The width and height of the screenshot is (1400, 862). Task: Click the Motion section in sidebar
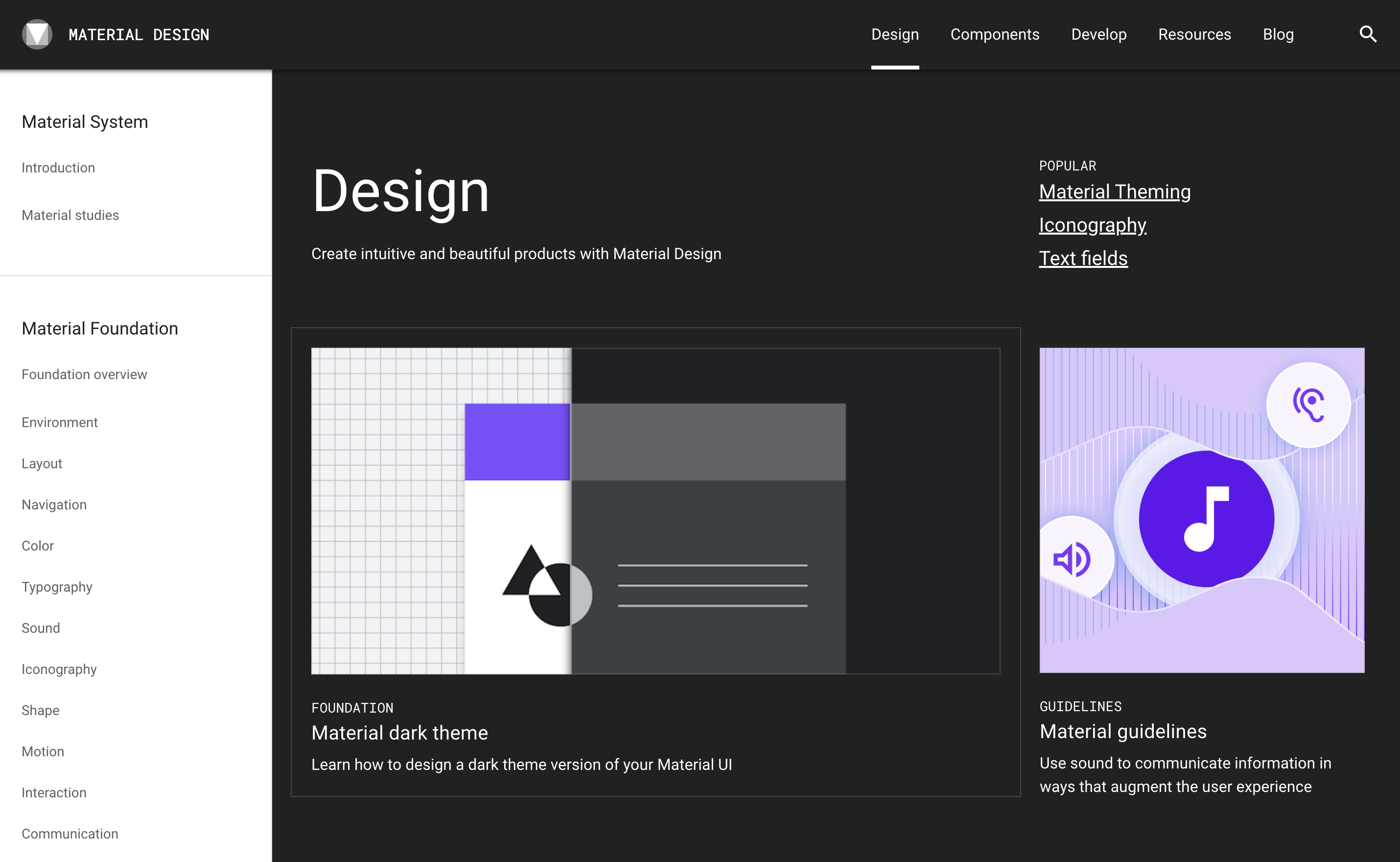click(42, 751)
